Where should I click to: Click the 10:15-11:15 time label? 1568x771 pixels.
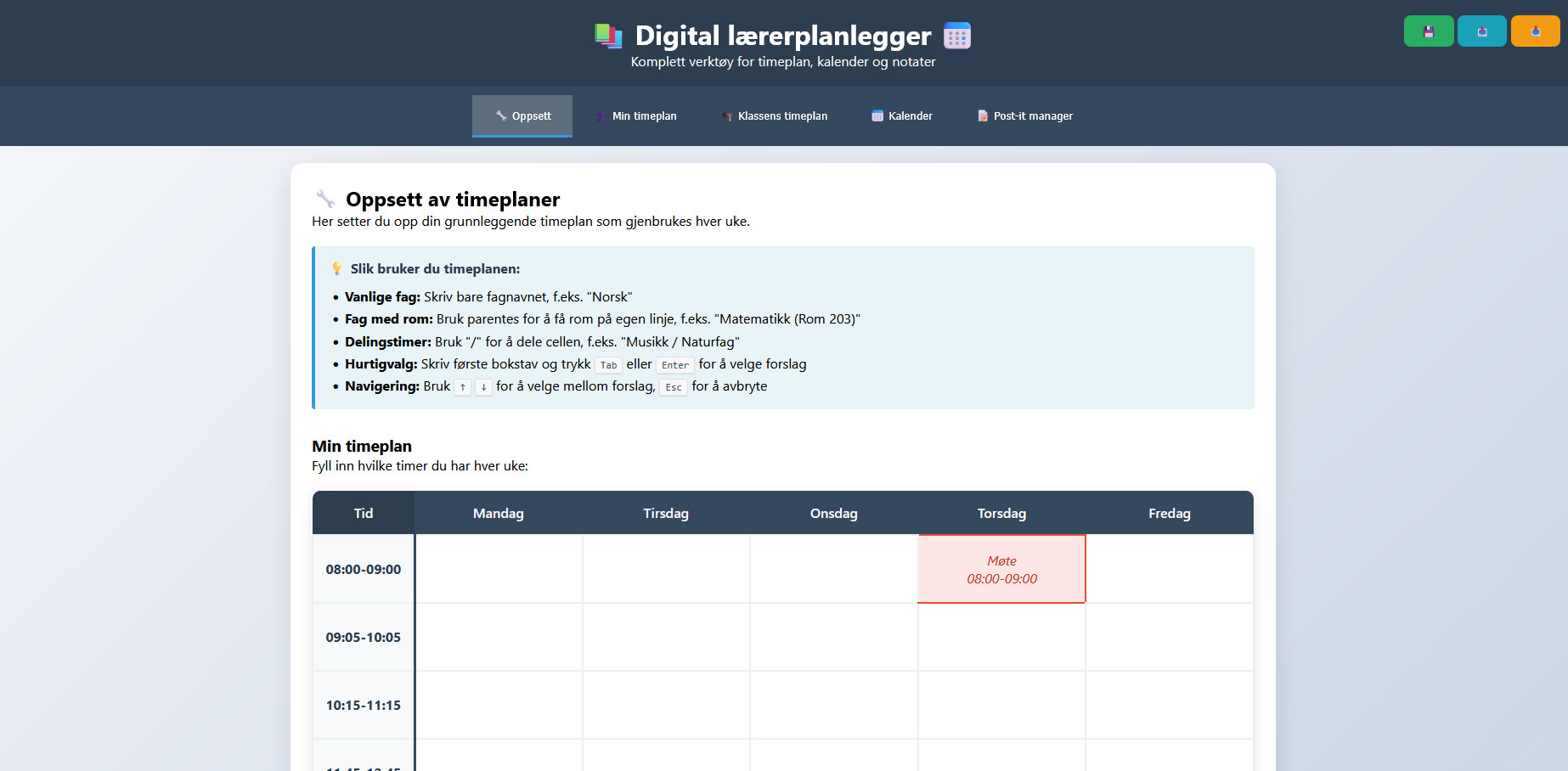(x=364, y=705)
